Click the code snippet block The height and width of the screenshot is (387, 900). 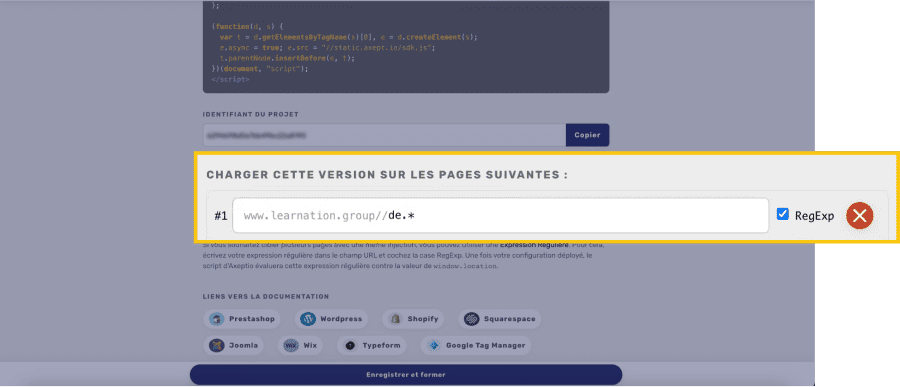[406, 47]
